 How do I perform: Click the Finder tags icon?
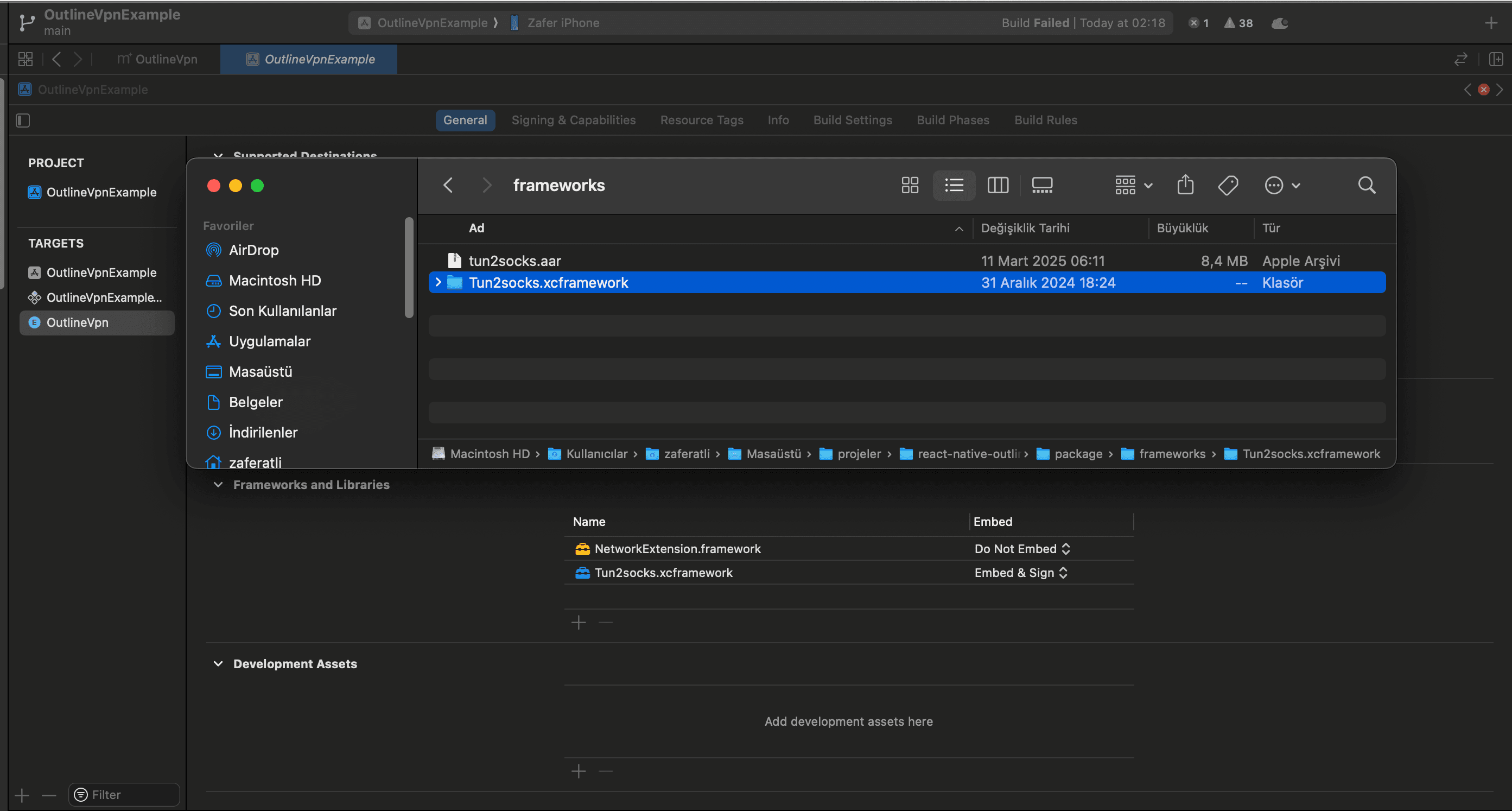[x=1228, y=185]
